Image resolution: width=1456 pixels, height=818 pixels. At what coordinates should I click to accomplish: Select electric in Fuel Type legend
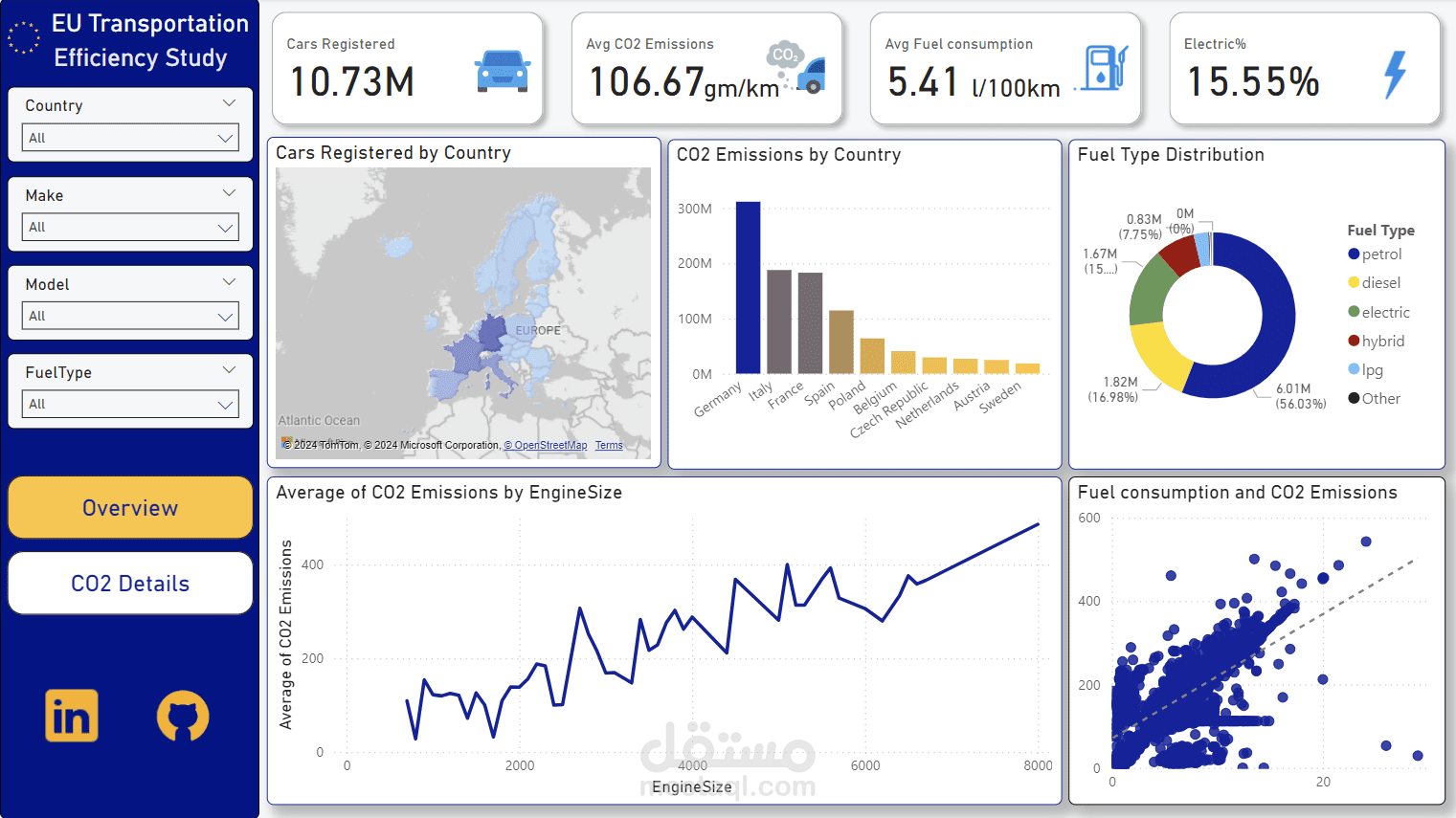tap(1378, 313)
